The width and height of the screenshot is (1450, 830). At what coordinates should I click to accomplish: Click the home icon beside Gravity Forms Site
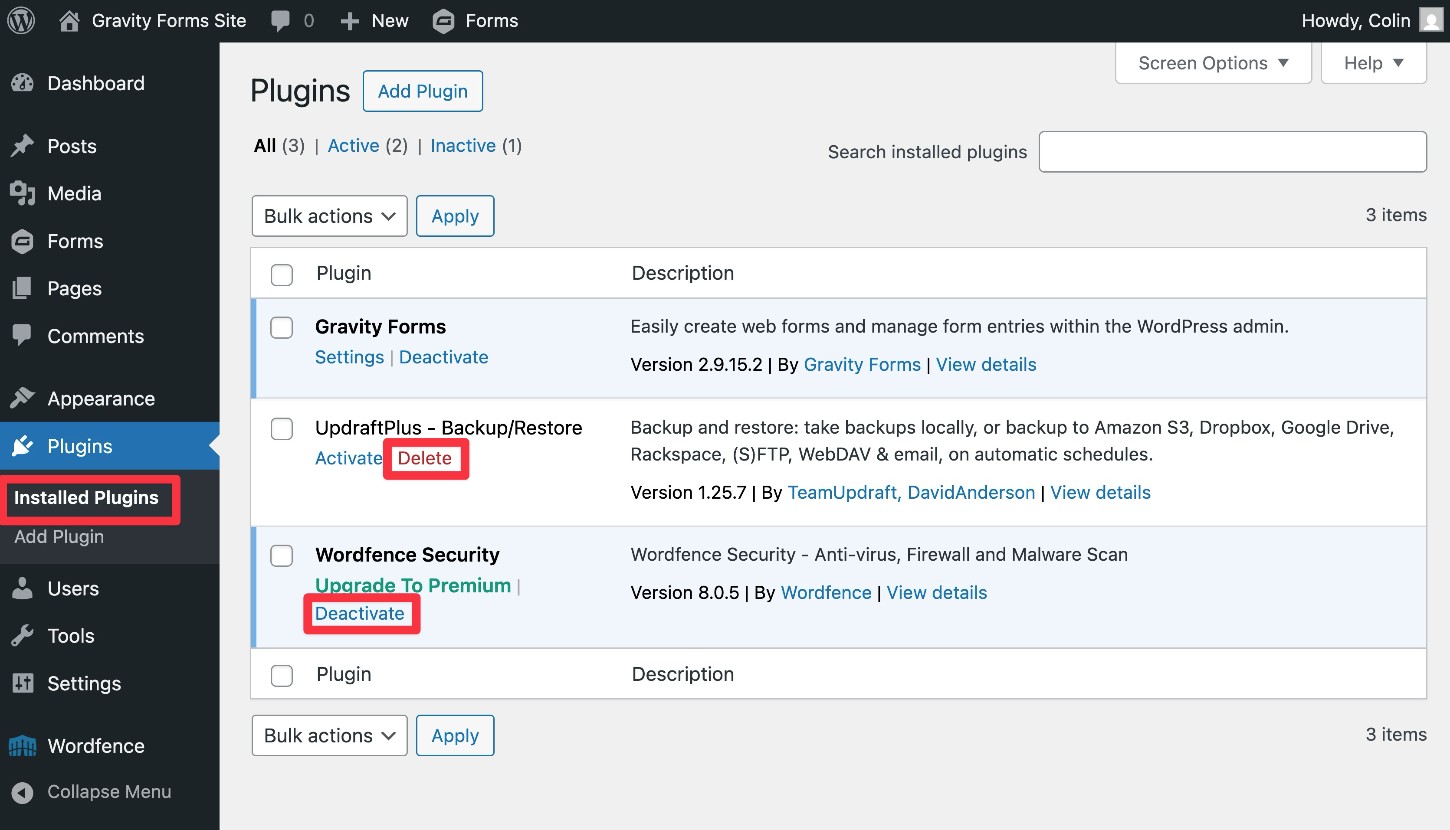tap(69, 20)
